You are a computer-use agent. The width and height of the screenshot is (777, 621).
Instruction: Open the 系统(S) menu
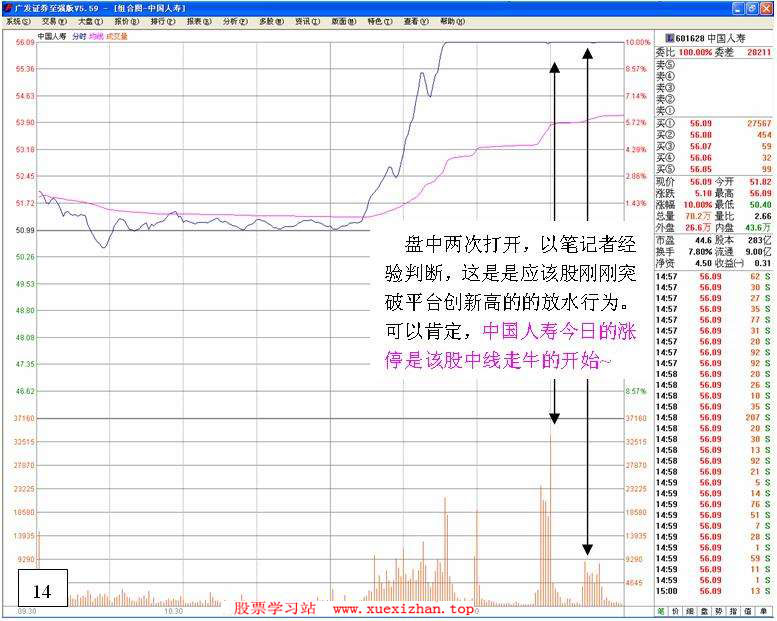point(18,21)
